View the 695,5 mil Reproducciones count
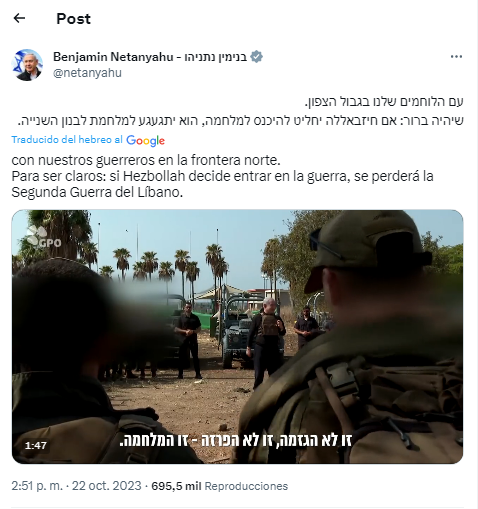Screen dimensions: 478x509 pyautogui.click(x=220, y=486)
